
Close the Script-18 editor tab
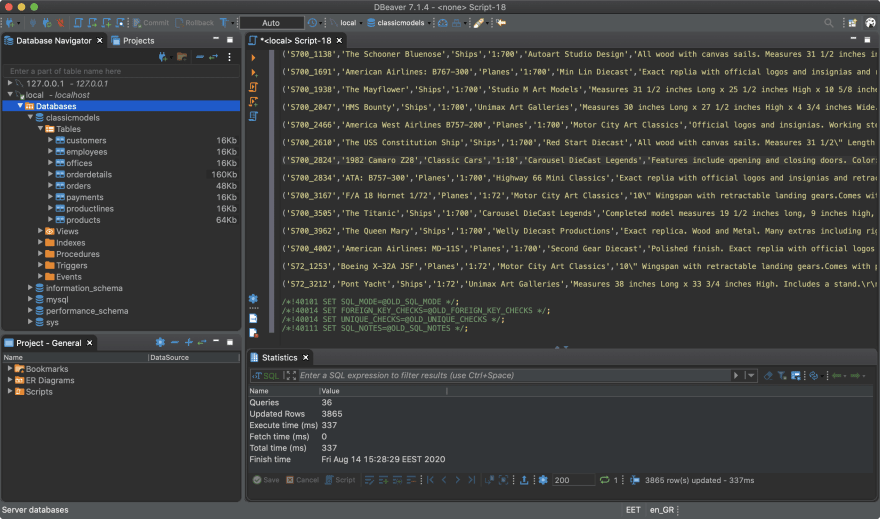[339, 40]
